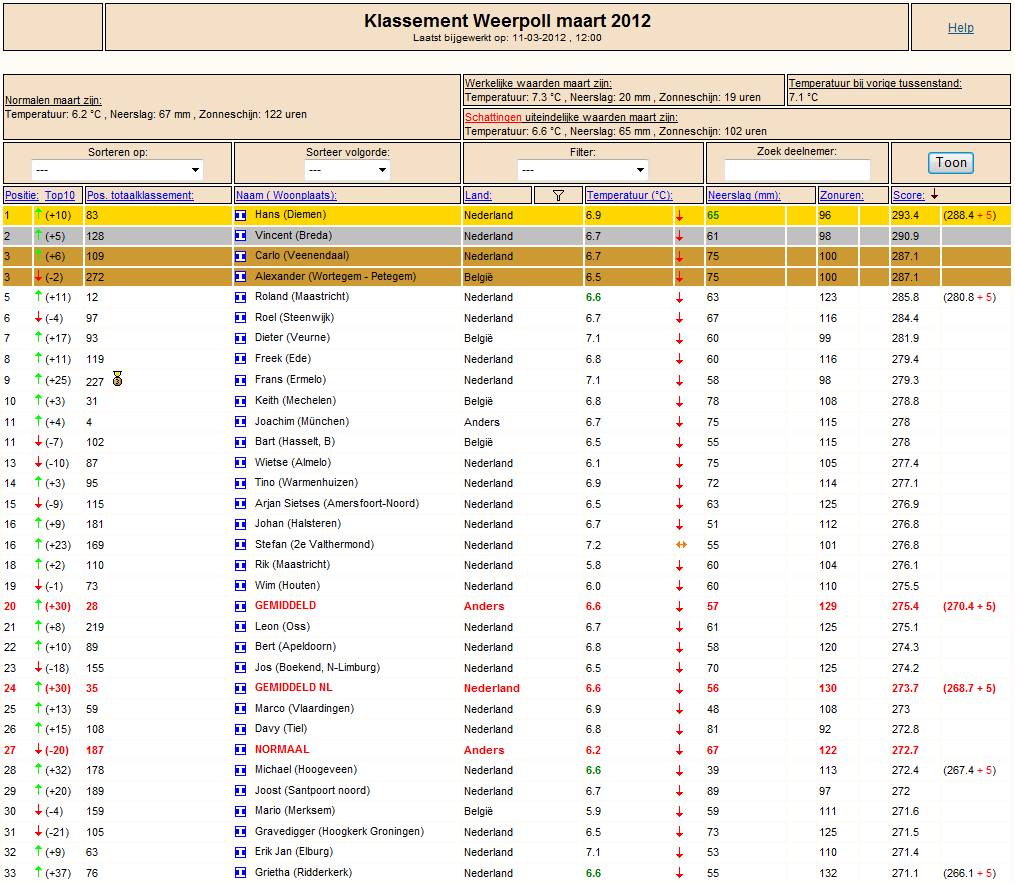The height and width of the screenshot is (883, 1015).
Task: Open the Sorteren op dropdown
Action: [117, 170]
